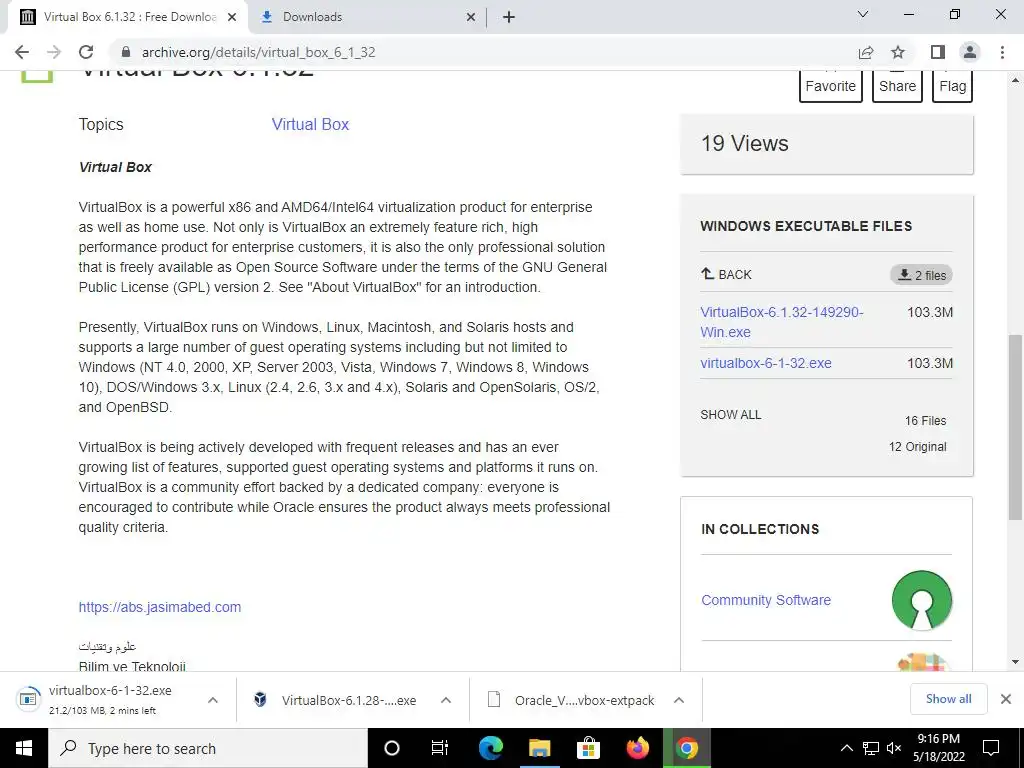This screenshot has width=1024, height=768.
Task: Share this page from the address bar
Action: 866,52
